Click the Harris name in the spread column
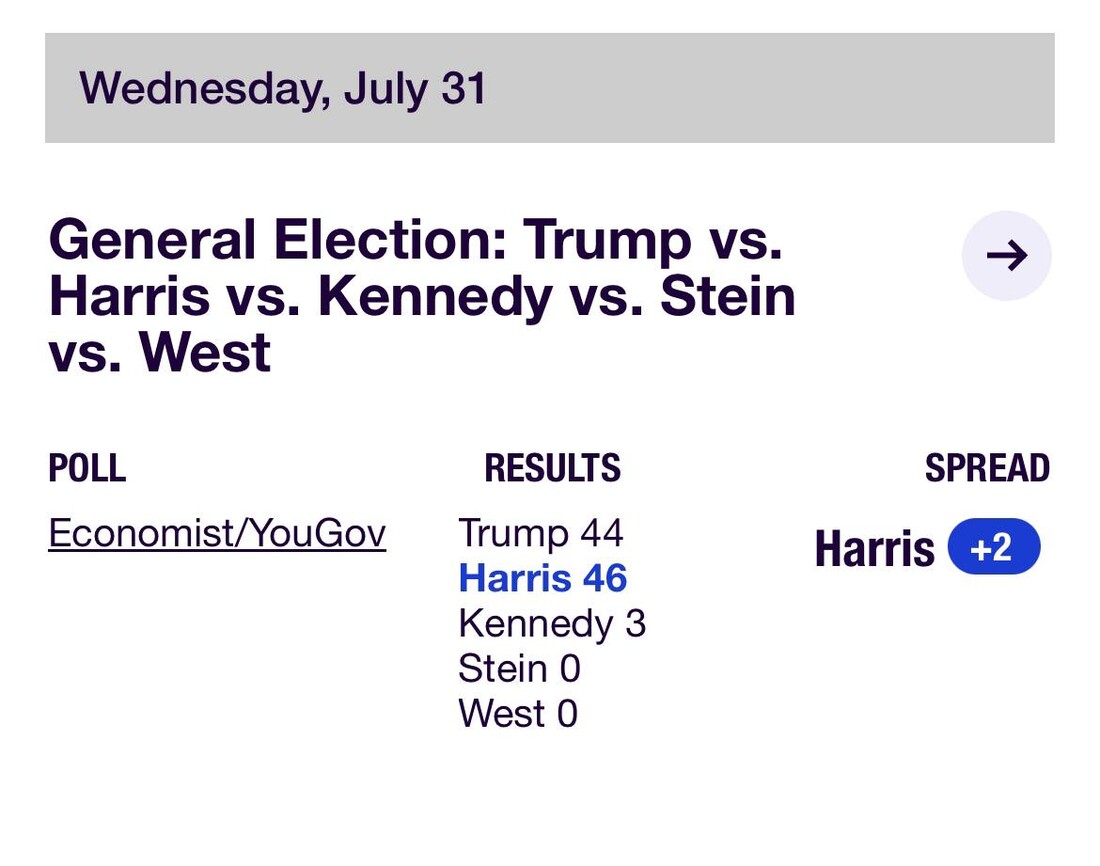The image size is (1100, 866). click(874, 549)
